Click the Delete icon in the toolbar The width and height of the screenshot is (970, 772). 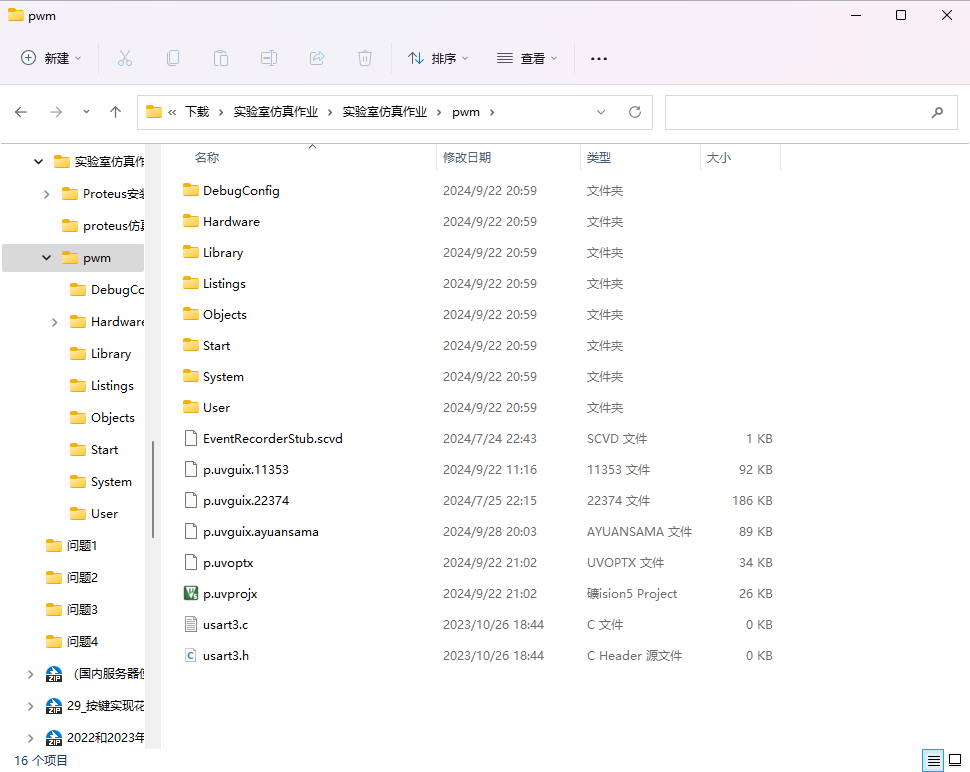(364, 58)
